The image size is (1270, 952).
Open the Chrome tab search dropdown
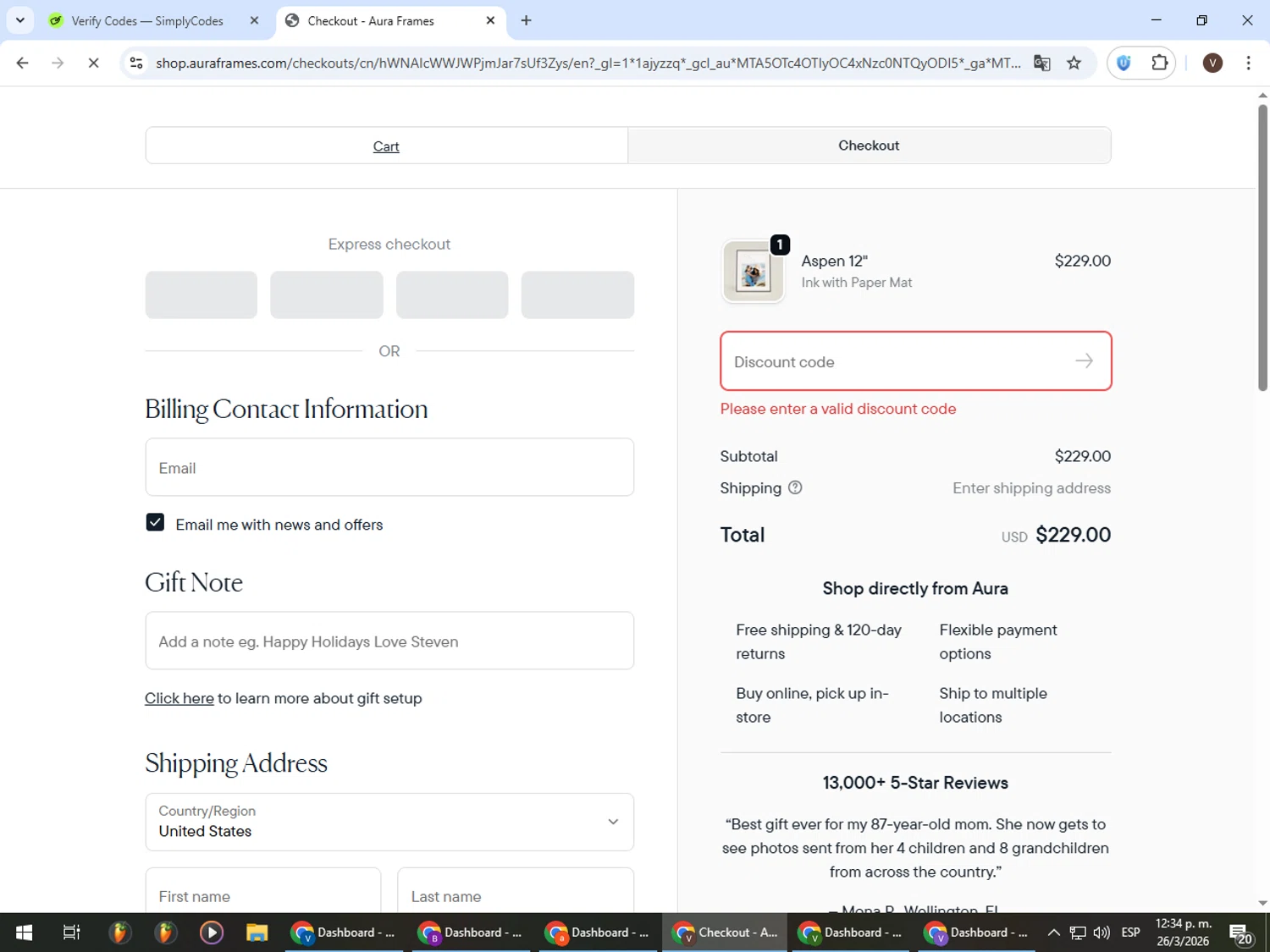20,20
